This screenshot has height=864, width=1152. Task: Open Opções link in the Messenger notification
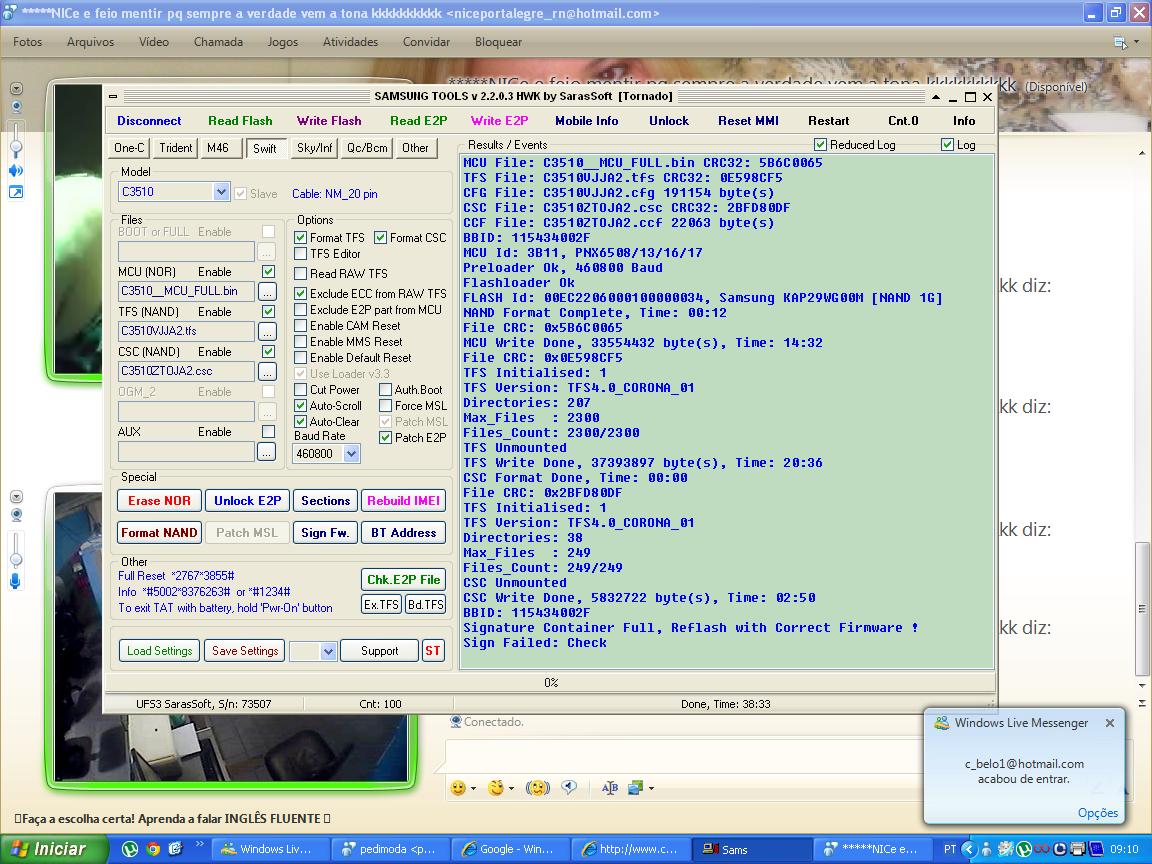click(1098, 813)
